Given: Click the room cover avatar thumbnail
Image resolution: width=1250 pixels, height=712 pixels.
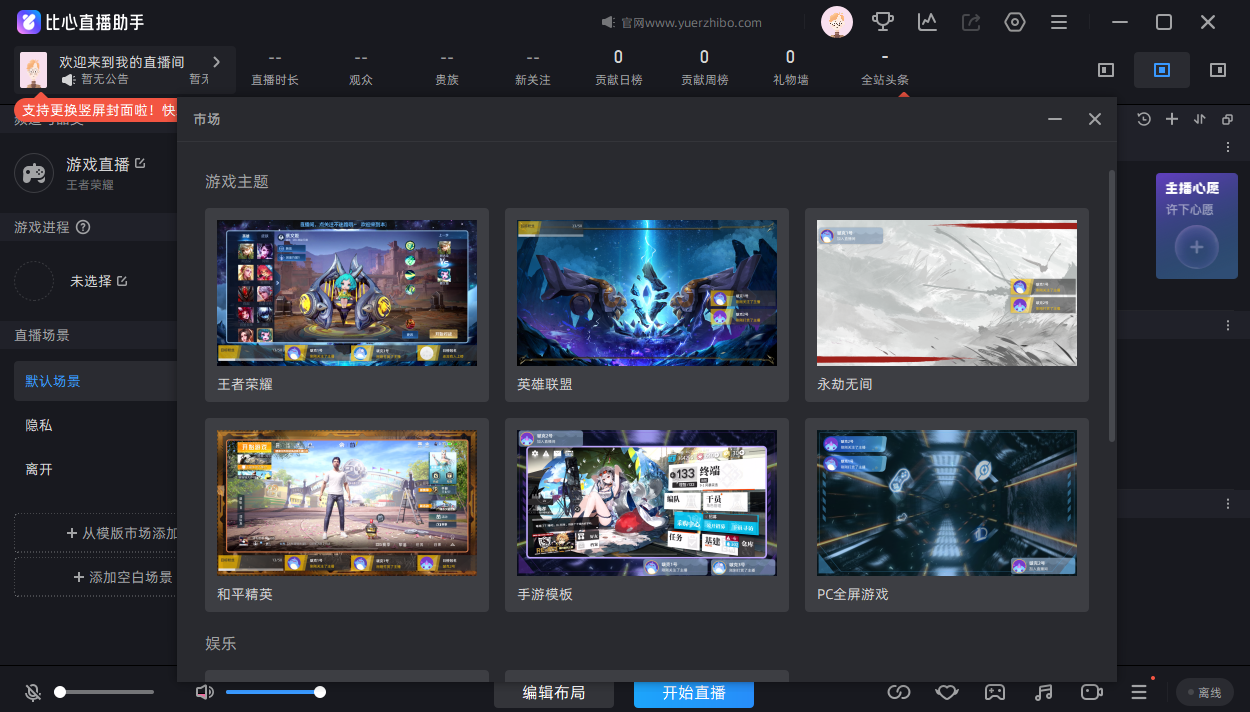Looking at the screenshot, I should point(34,70).
